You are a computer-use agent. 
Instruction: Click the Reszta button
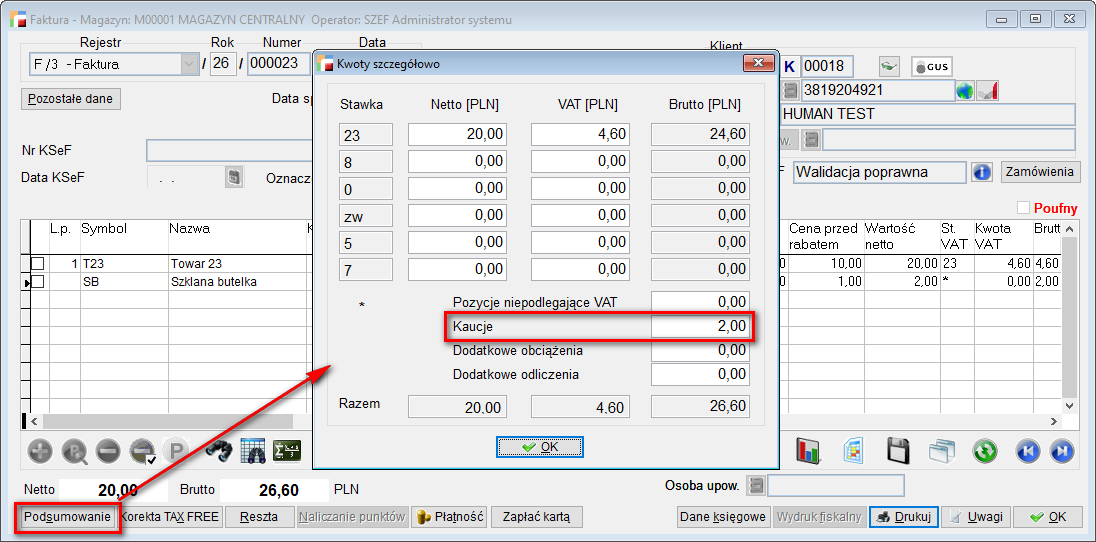259,517
